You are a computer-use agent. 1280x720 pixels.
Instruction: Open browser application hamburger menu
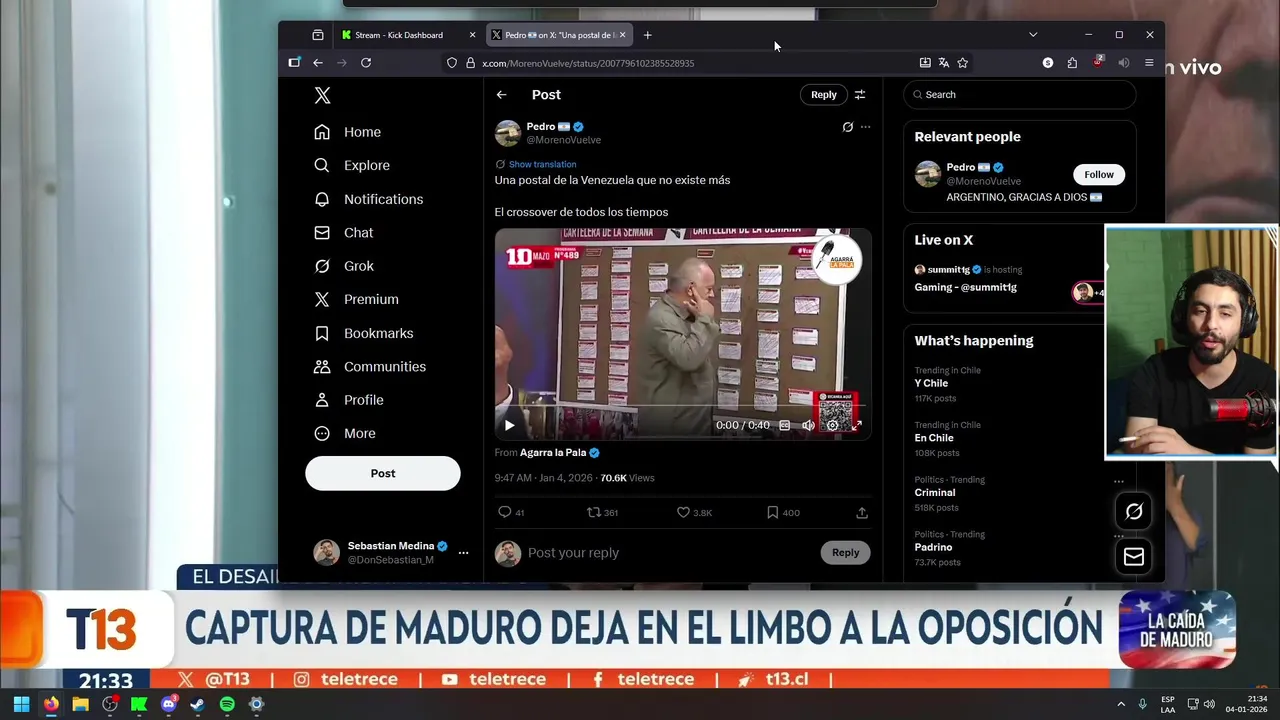tap(1149, 63)
